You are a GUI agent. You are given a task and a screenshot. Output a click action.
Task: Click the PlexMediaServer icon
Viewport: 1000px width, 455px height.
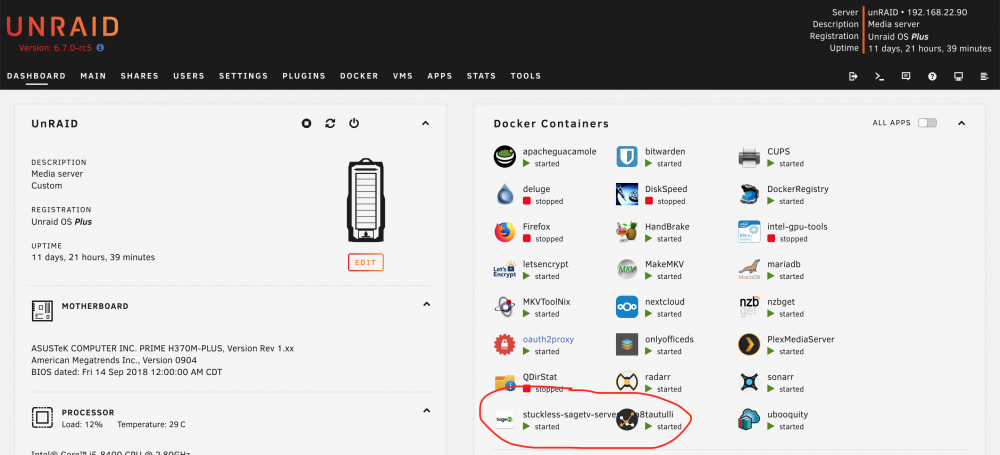[749, 345]
